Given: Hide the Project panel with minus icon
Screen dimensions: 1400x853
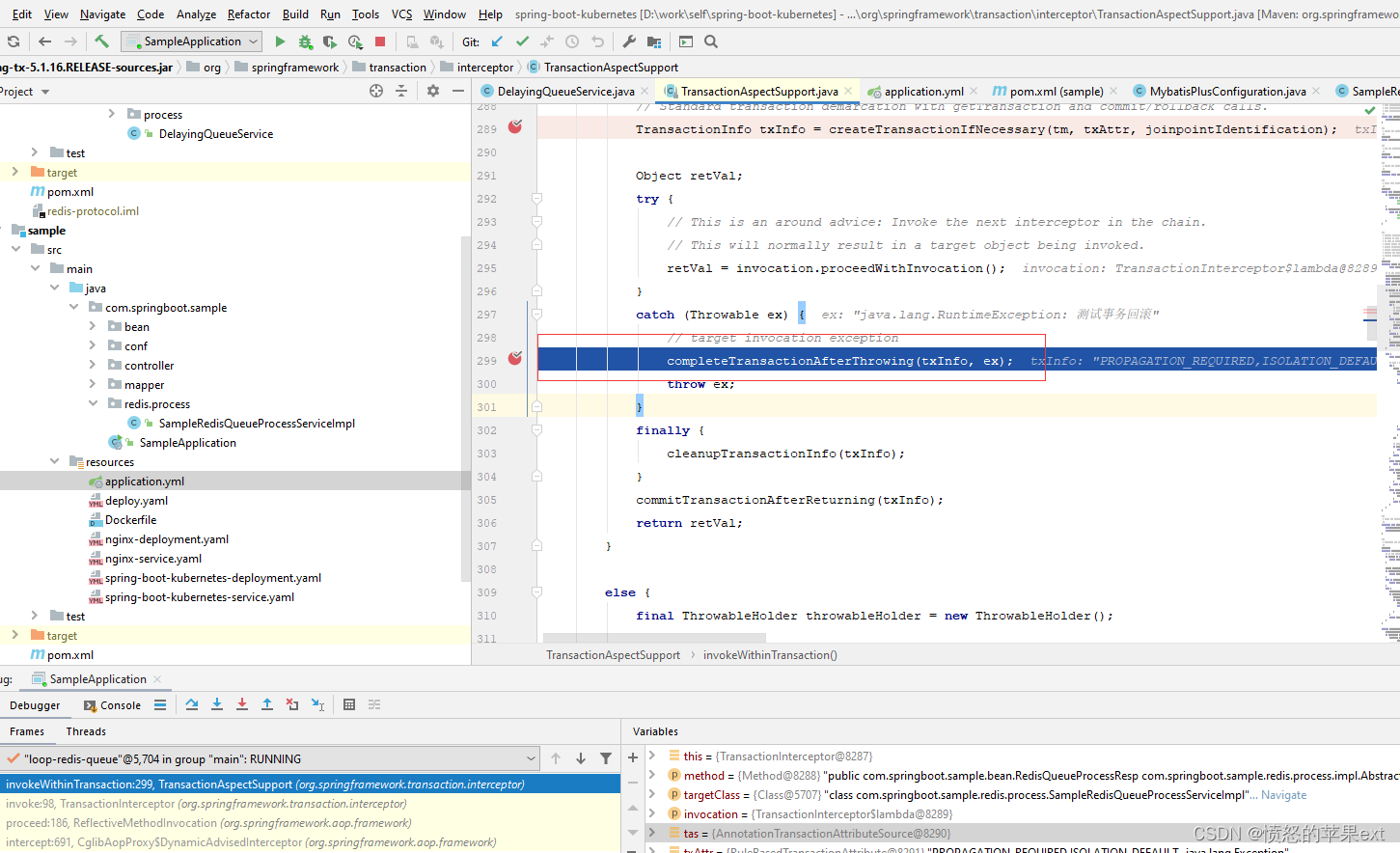Looking at the screenshot, I should (458, 91).
